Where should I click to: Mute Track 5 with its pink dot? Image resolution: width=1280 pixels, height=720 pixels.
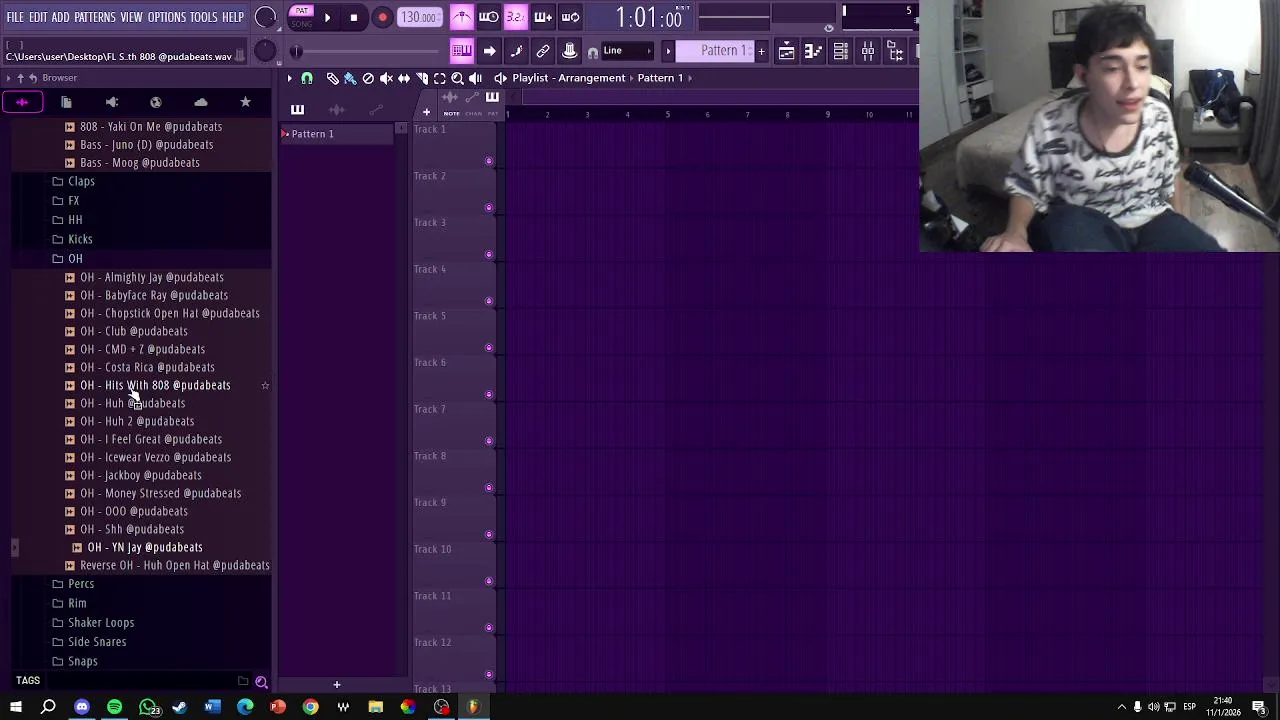point(489,348)
